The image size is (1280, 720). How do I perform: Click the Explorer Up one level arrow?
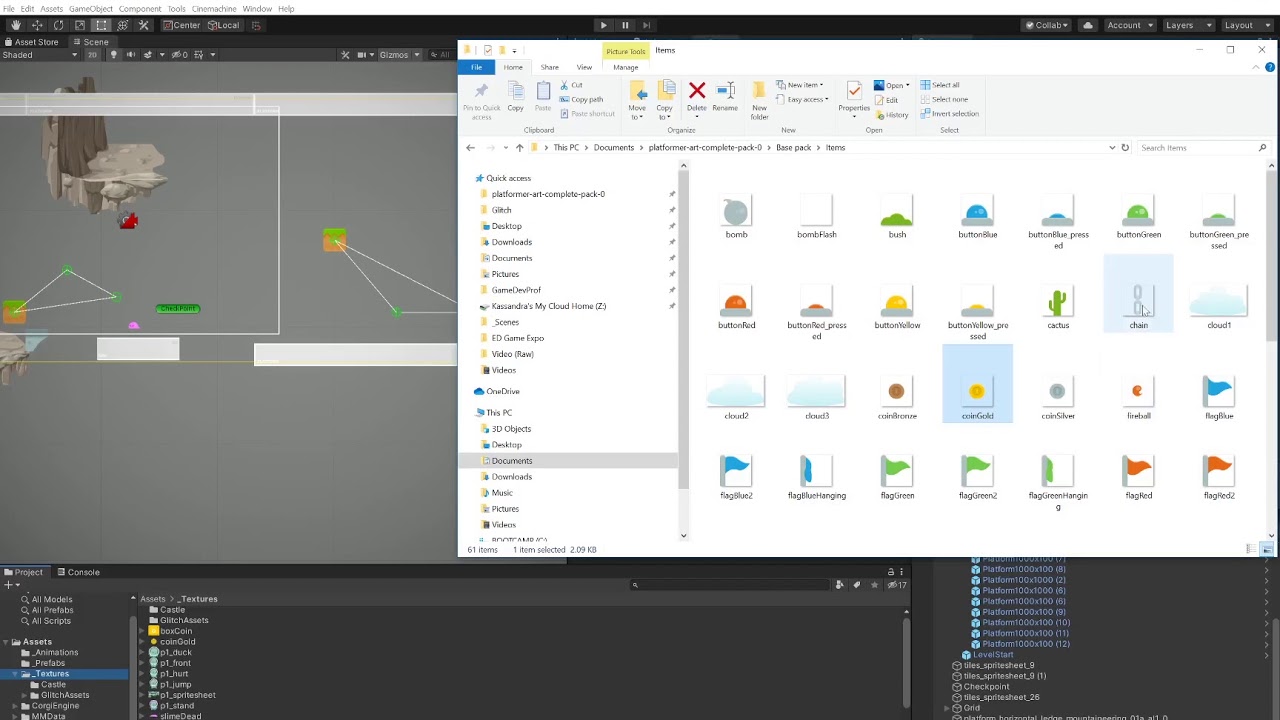point(519,147)
